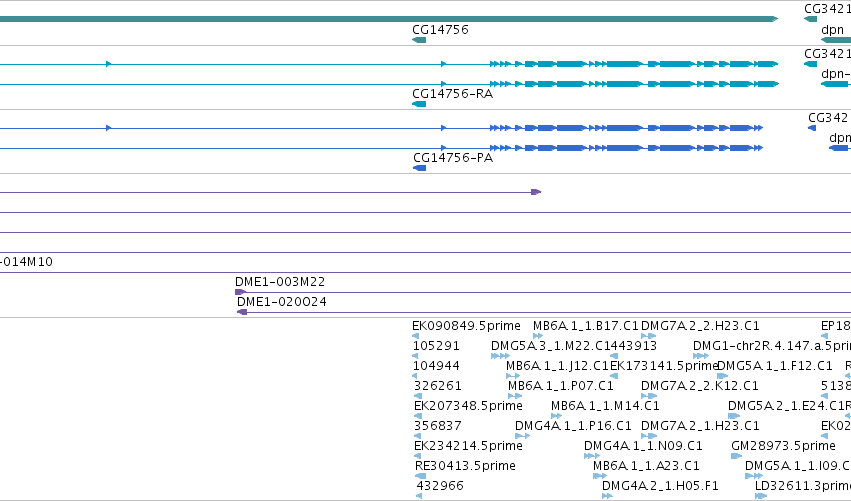This screenshot has width=851, height=501.
Task: Select the EK02 EST label
Action: [x=836, y=426]
